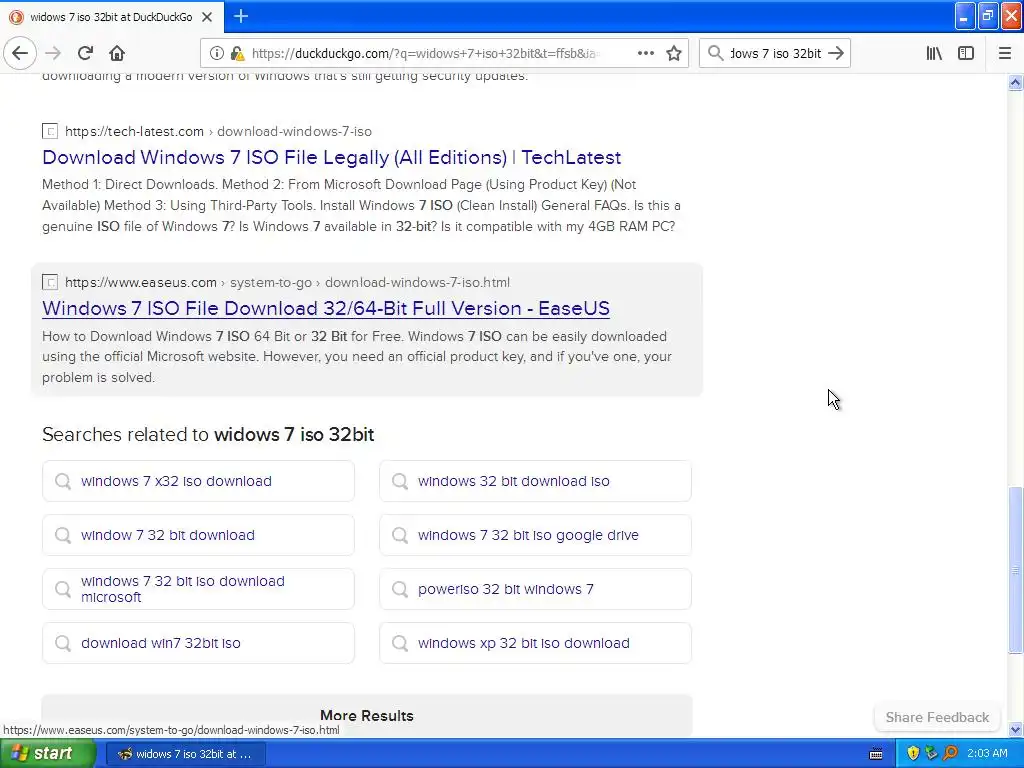Click the keyboard icon in the taskbar

coord(876,754)
